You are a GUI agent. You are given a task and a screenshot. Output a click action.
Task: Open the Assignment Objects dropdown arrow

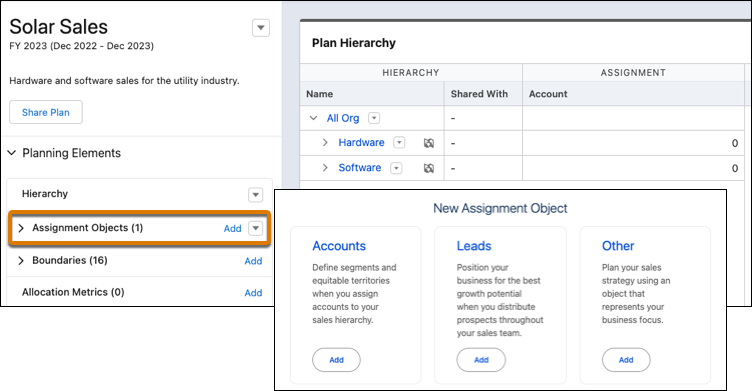tap(256, 228)
